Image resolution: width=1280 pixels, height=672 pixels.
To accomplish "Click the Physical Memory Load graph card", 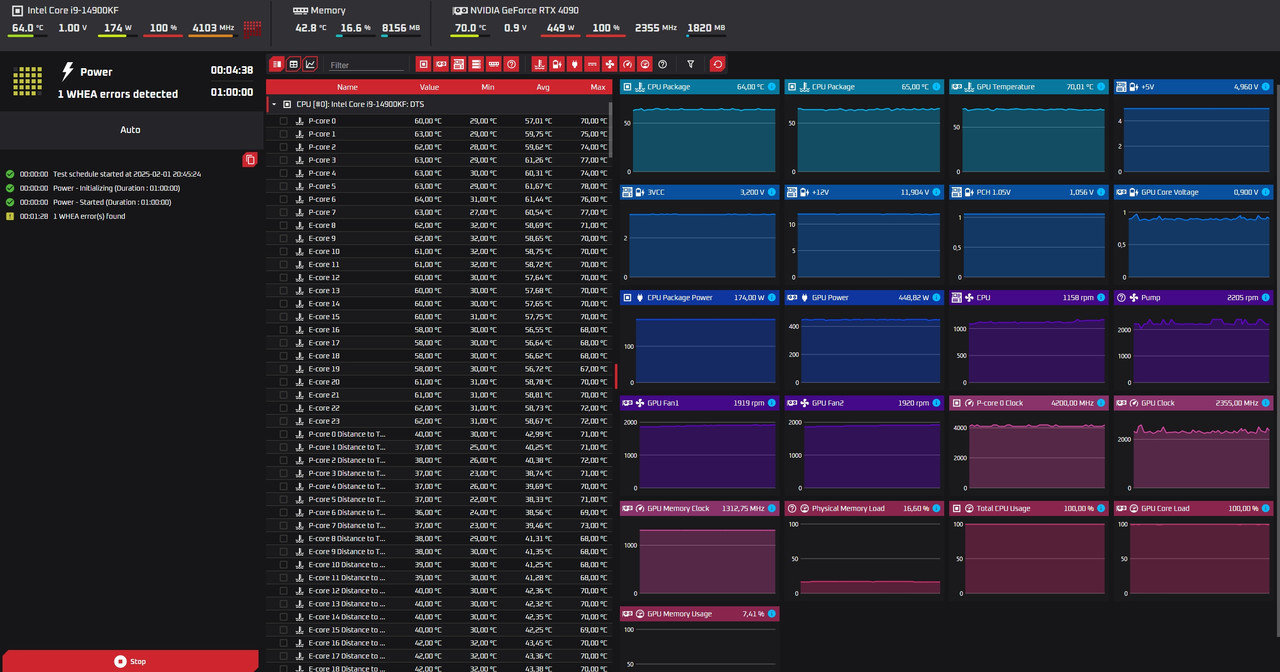I will (862, 550).
